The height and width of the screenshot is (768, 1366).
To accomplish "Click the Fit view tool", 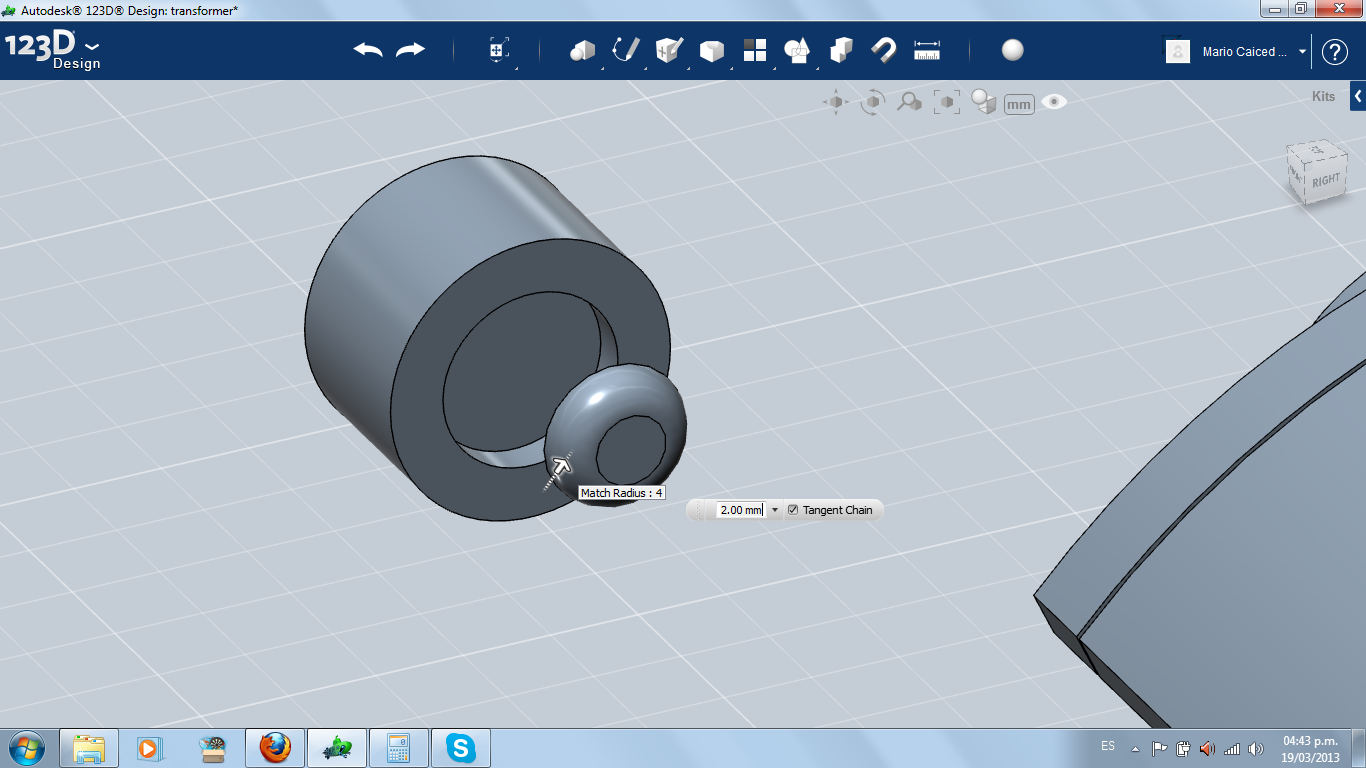I will (947, 102).
